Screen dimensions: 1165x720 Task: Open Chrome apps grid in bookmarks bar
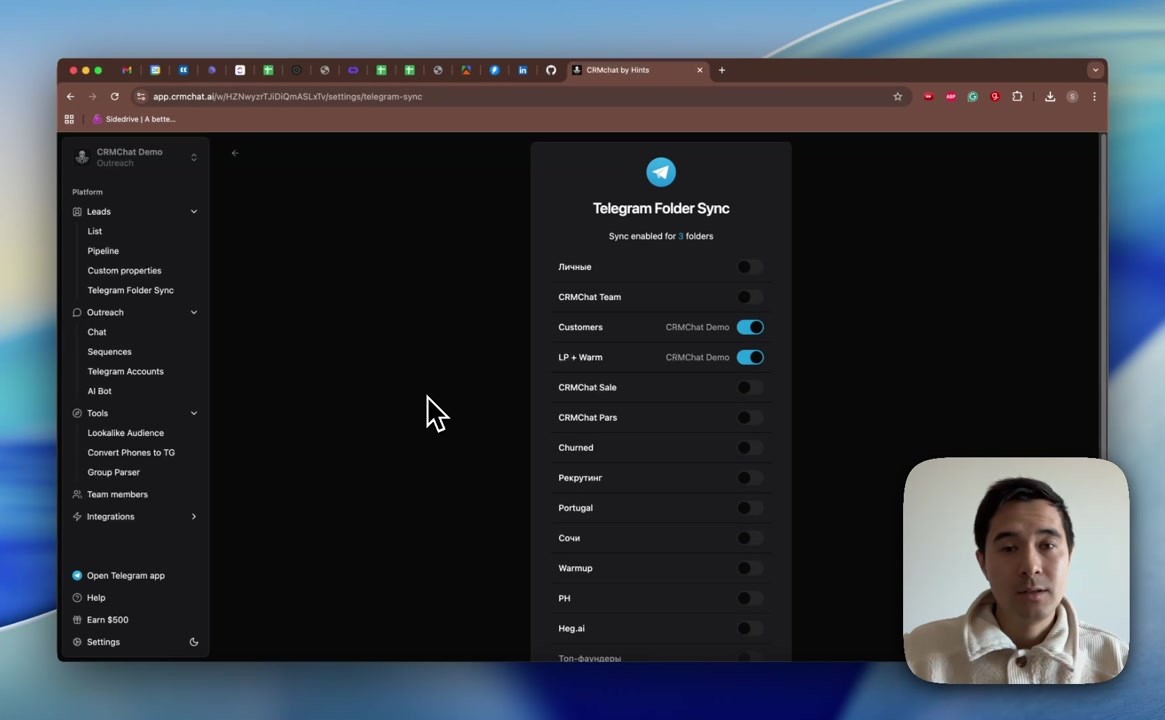coord(69,119)
